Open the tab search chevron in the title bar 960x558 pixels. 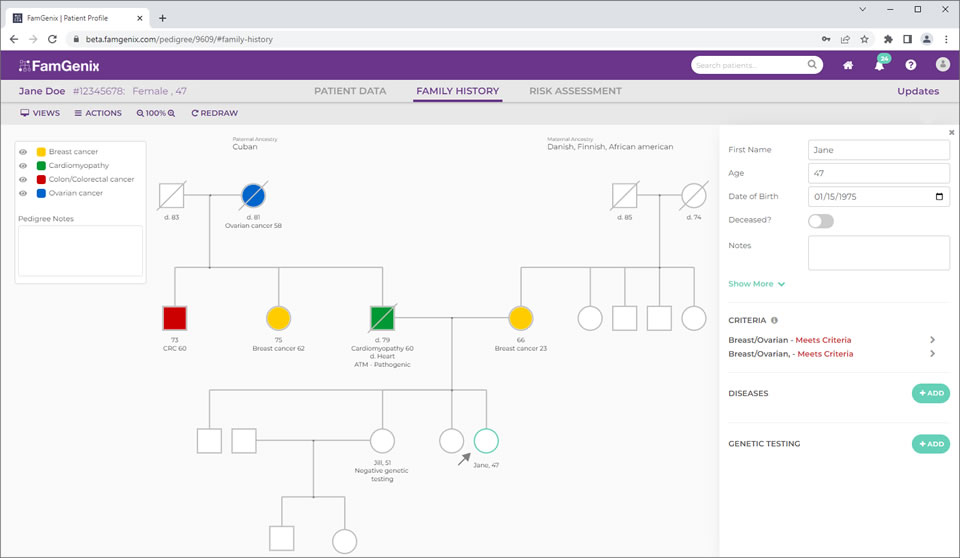tap(862, 9)
